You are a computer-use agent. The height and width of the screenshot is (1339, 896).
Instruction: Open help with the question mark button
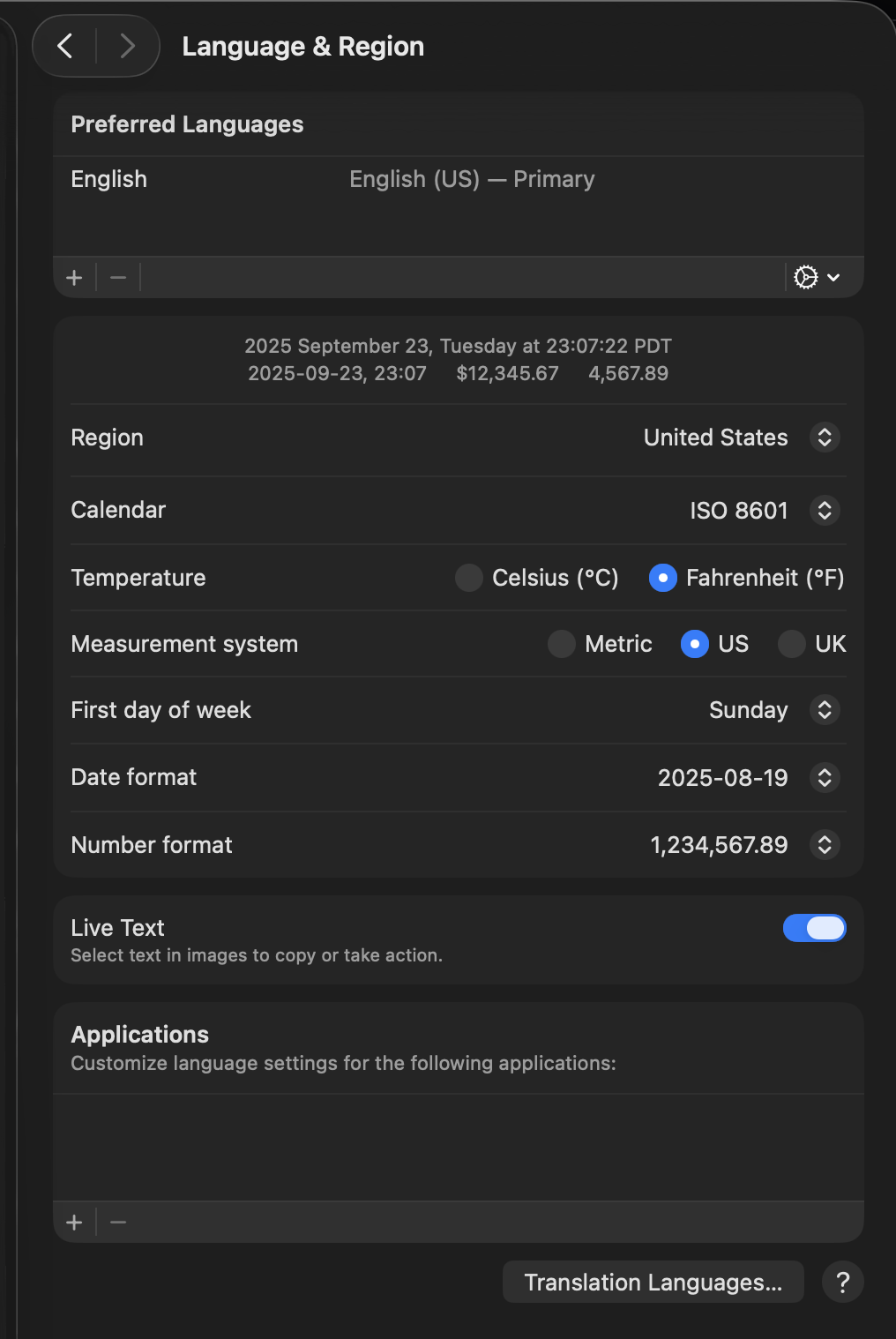point(842,1282)
